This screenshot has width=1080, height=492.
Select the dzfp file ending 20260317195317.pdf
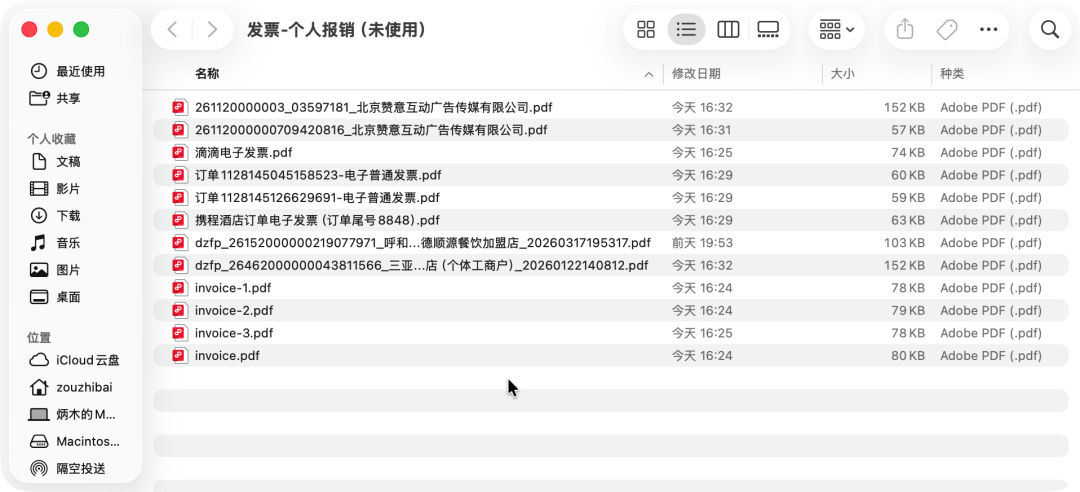pos(610,243)
